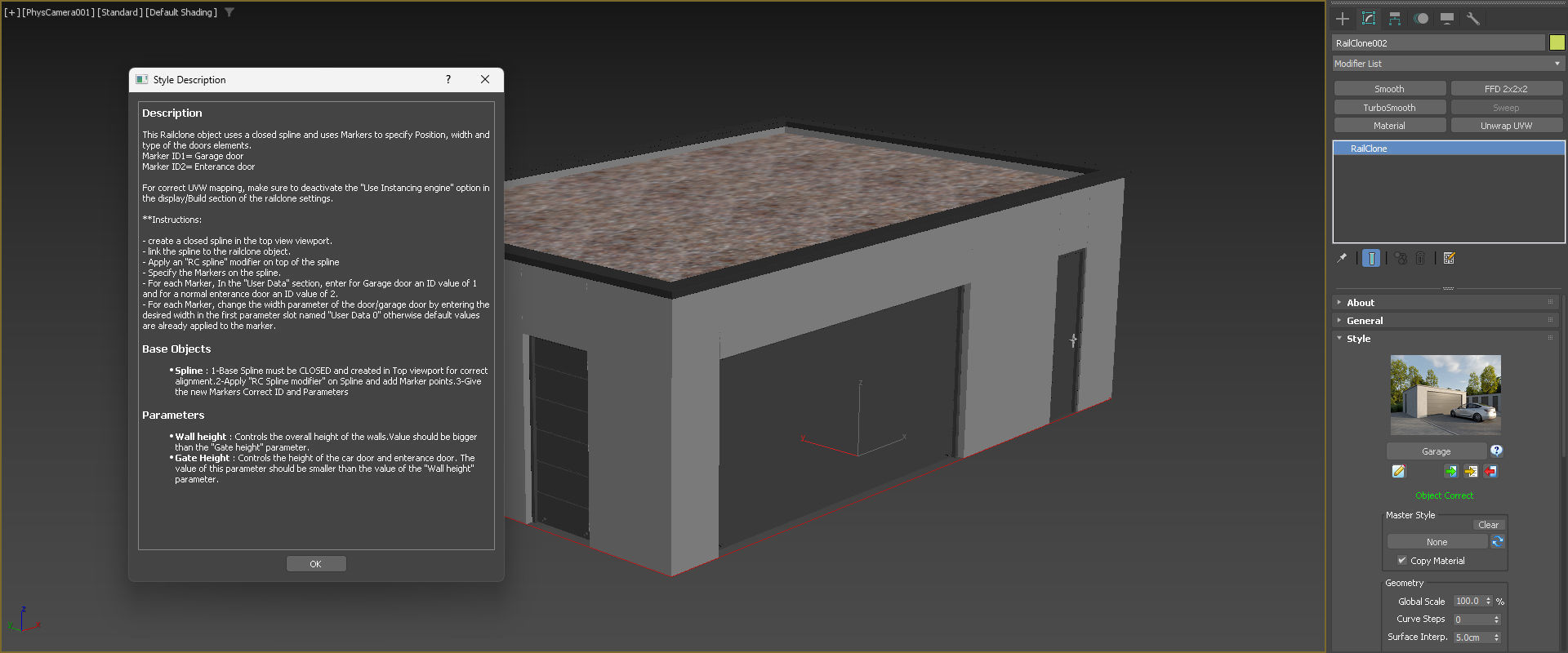The height and width of the screenshot is (653, 1568).
Task: Open the Modifier List dropdown
Action: point(1449,64)
